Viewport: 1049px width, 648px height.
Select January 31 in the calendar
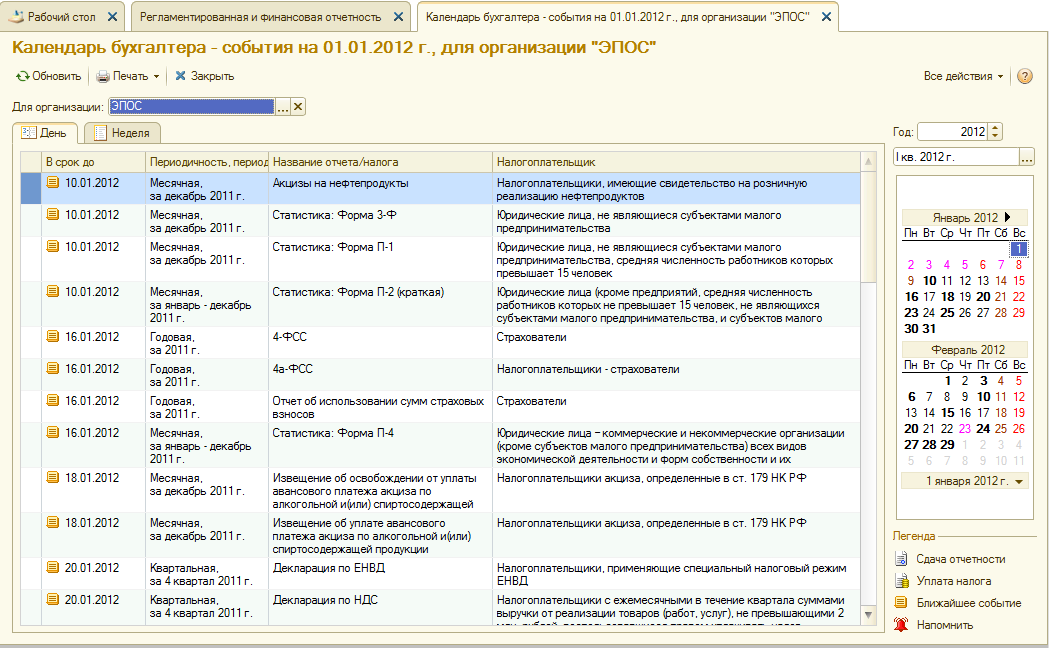pos(929,329)
